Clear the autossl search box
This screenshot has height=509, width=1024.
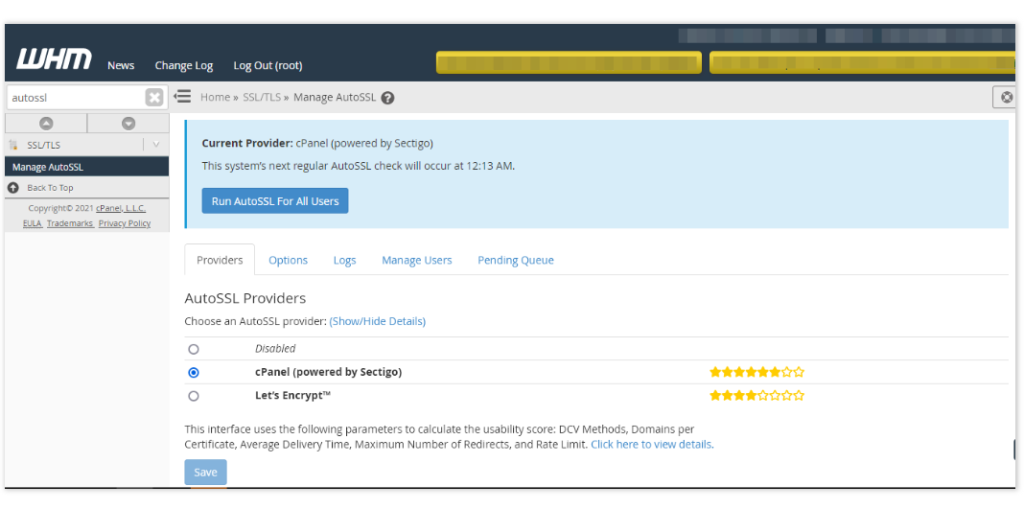[x=154, y=98]
